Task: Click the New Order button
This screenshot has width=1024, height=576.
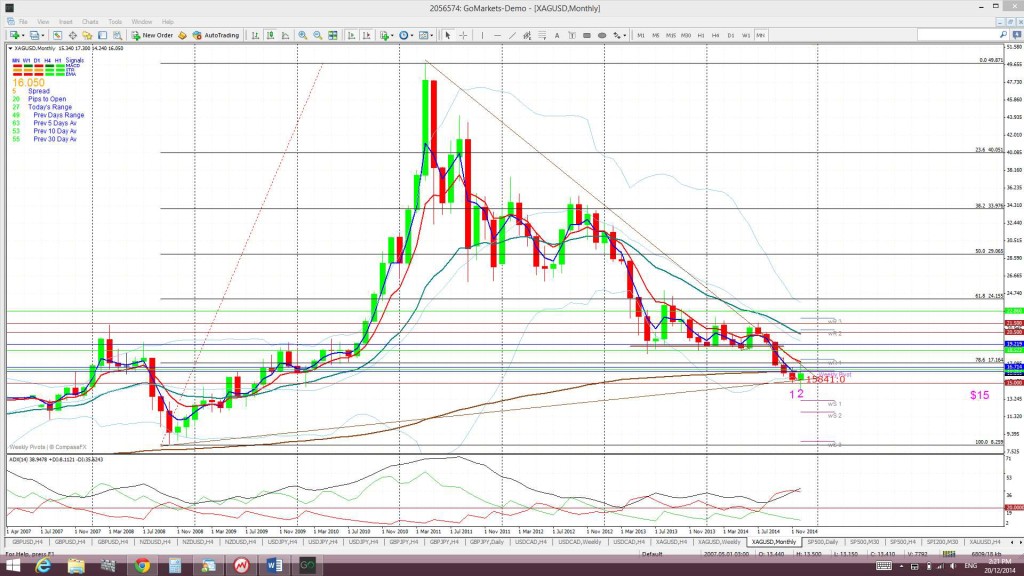Action: [x=152, y=35]
